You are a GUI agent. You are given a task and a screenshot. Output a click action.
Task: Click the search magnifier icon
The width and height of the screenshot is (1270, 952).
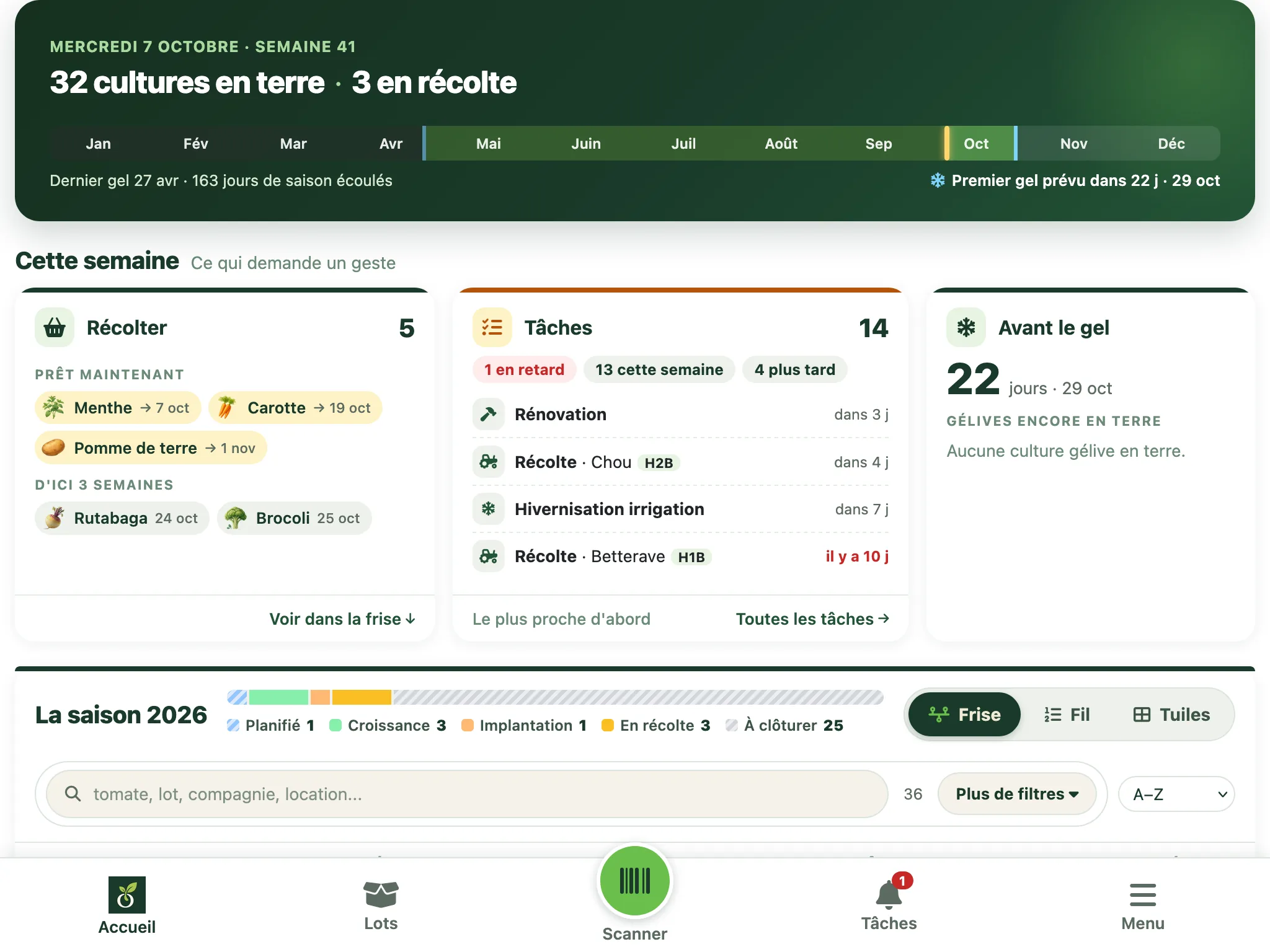pyautogui.click(x=73, y=794)
